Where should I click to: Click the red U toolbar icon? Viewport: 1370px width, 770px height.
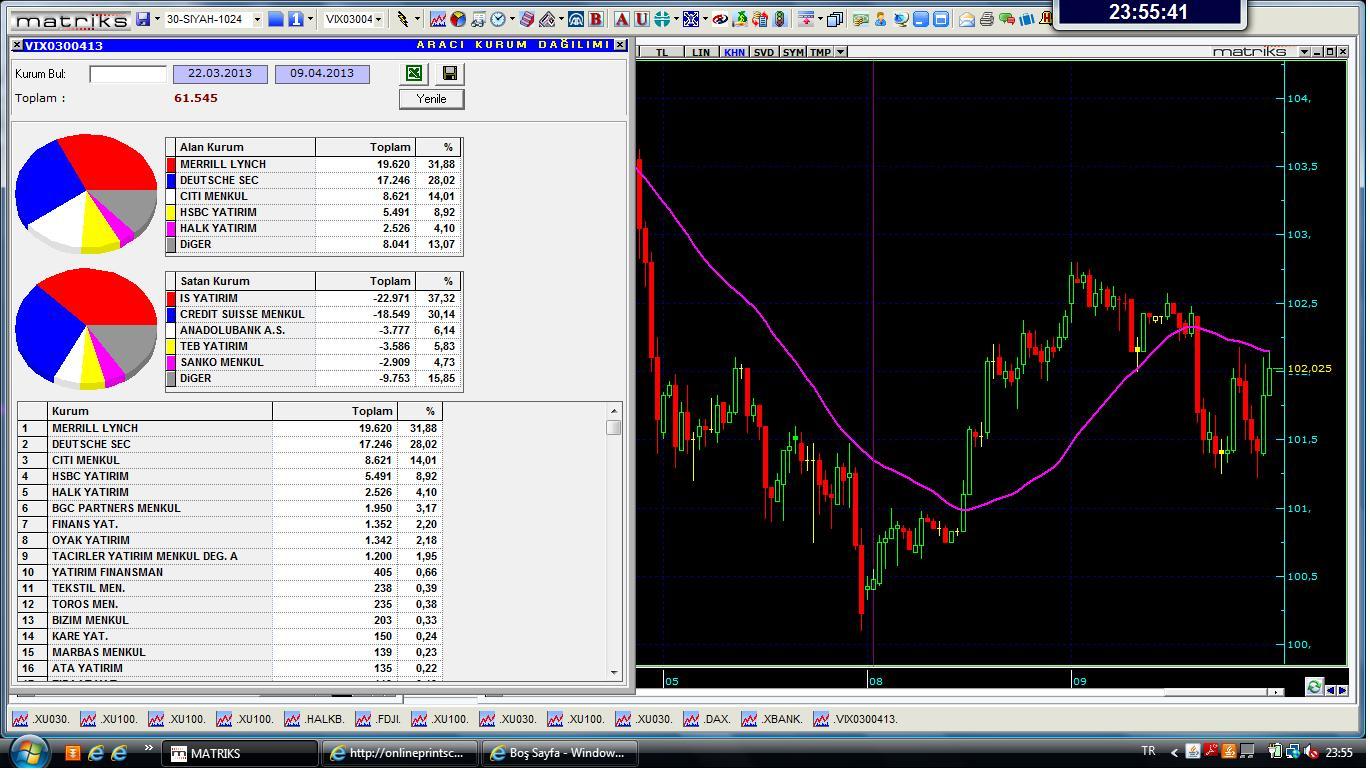[642, 19]
